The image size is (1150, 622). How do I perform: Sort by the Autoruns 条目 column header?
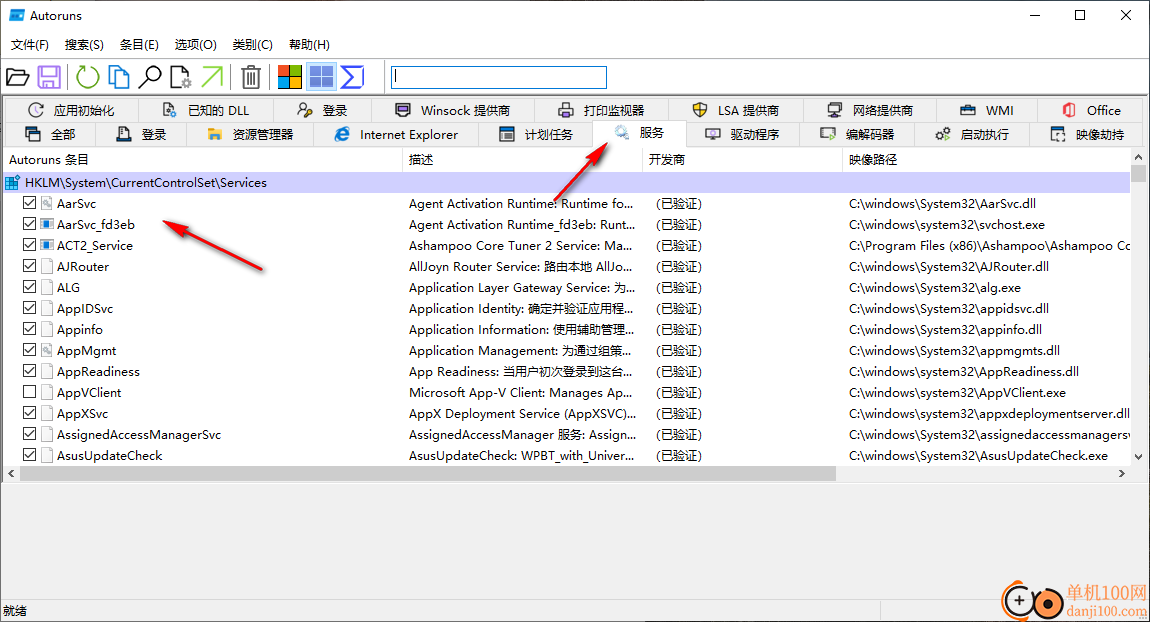(x=203, y=159)
